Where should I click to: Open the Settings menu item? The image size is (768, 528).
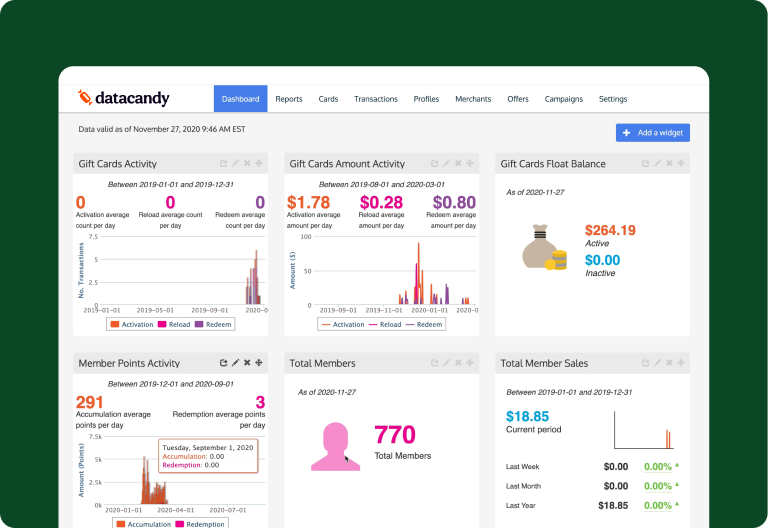[613, 99]
